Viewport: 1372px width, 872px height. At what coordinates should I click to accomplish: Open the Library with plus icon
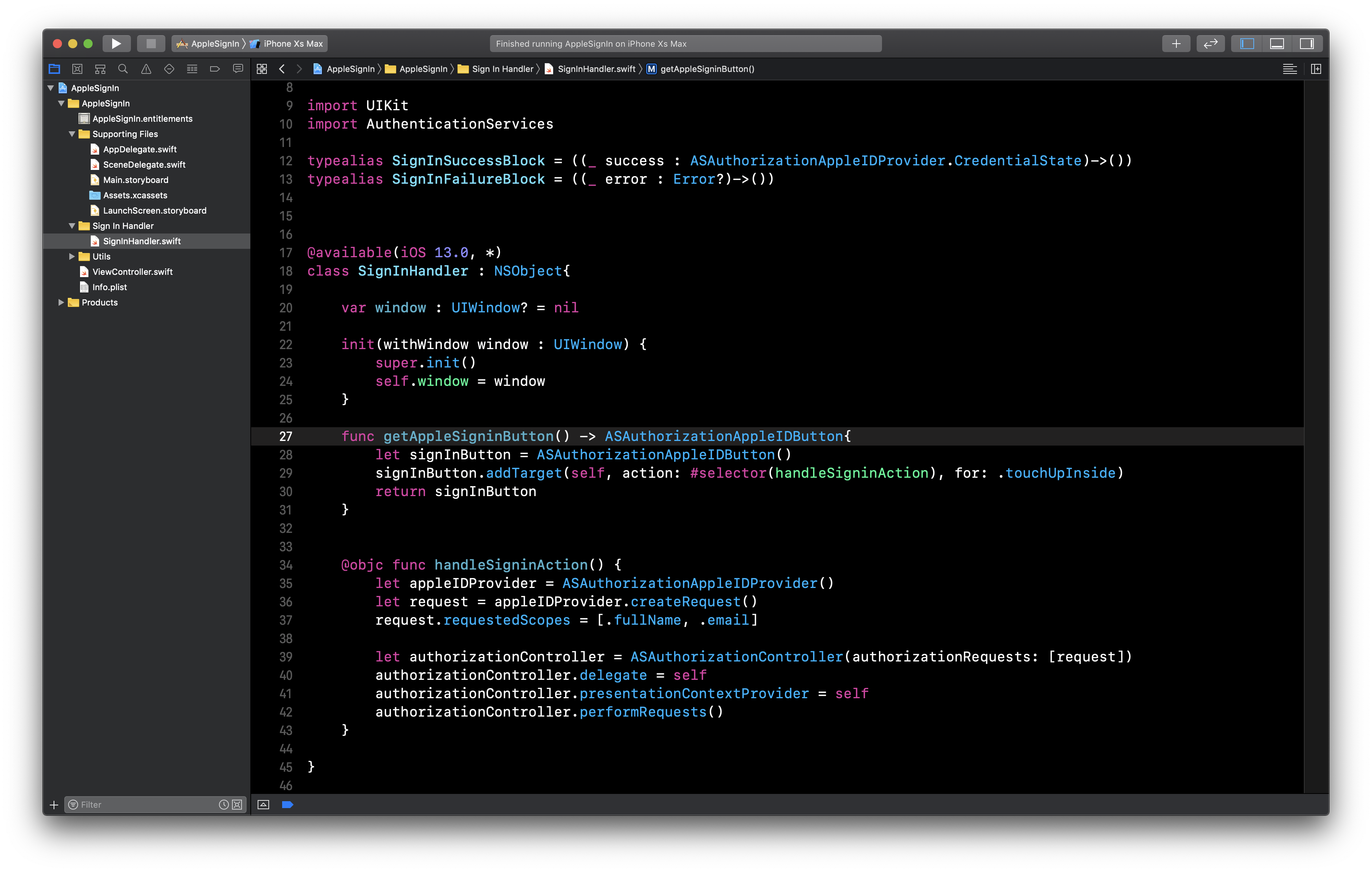[1176, 43]
